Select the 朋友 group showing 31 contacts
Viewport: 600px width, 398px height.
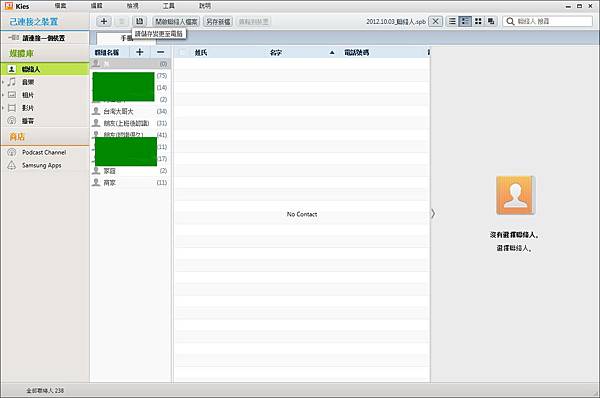tap(130, 123)
